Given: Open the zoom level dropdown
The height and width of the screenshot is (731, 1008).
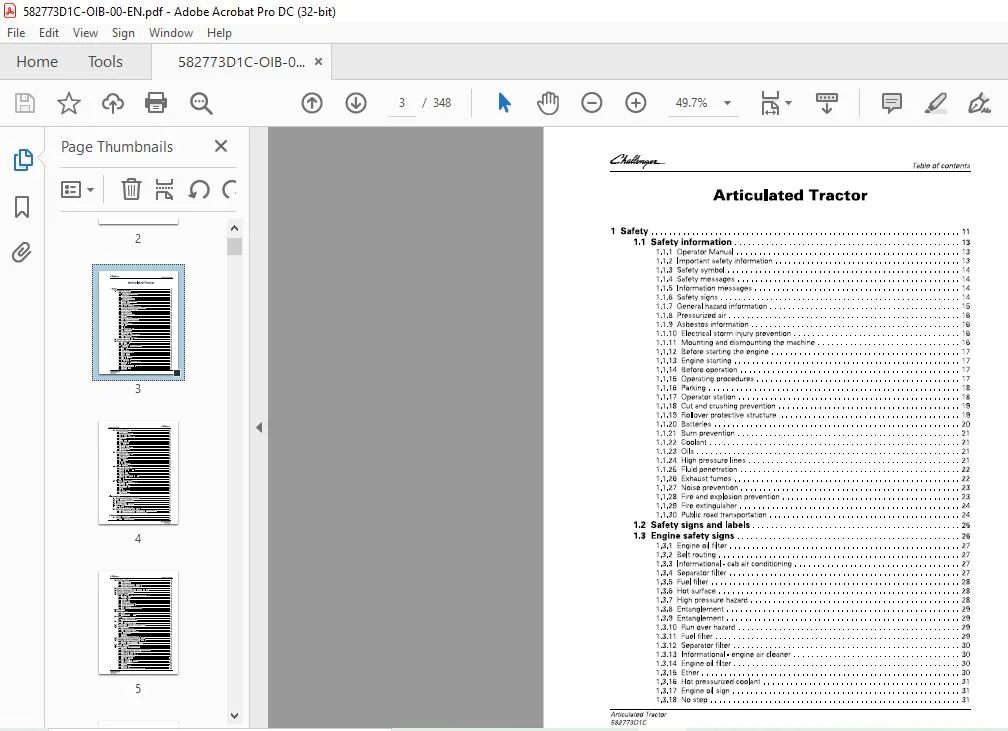Looking at the screenshot, I should pos(728,103).
